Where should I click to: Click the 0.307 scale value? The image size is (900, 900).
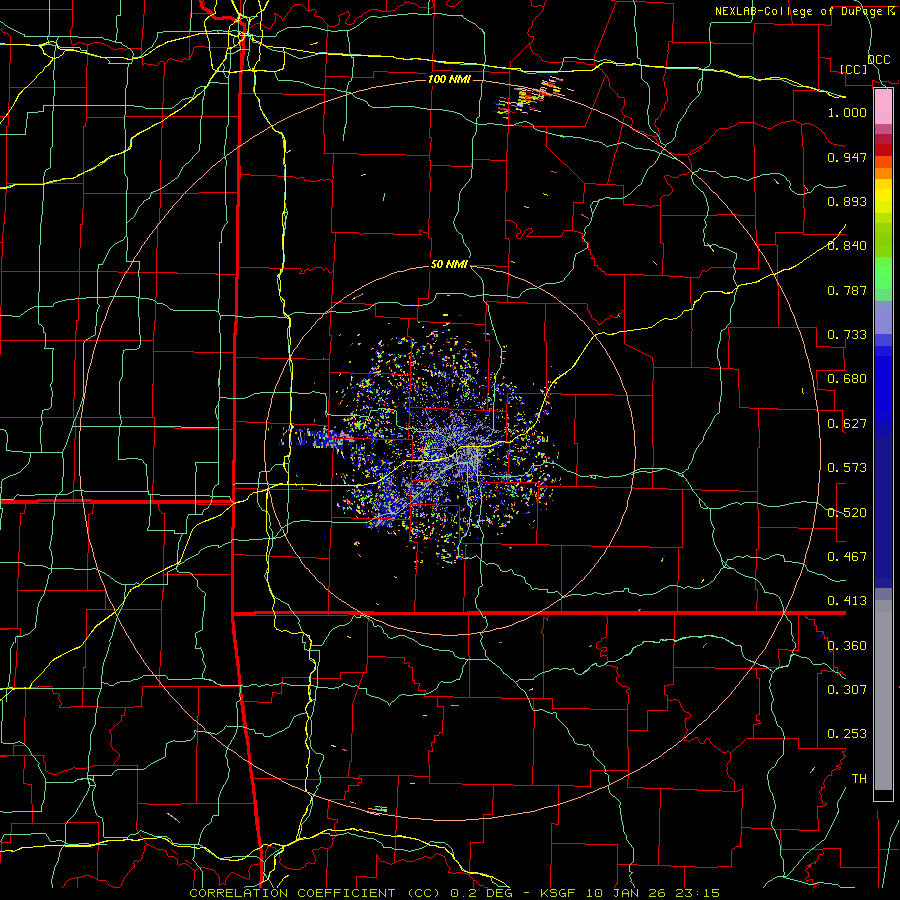(x=847, y=690)
